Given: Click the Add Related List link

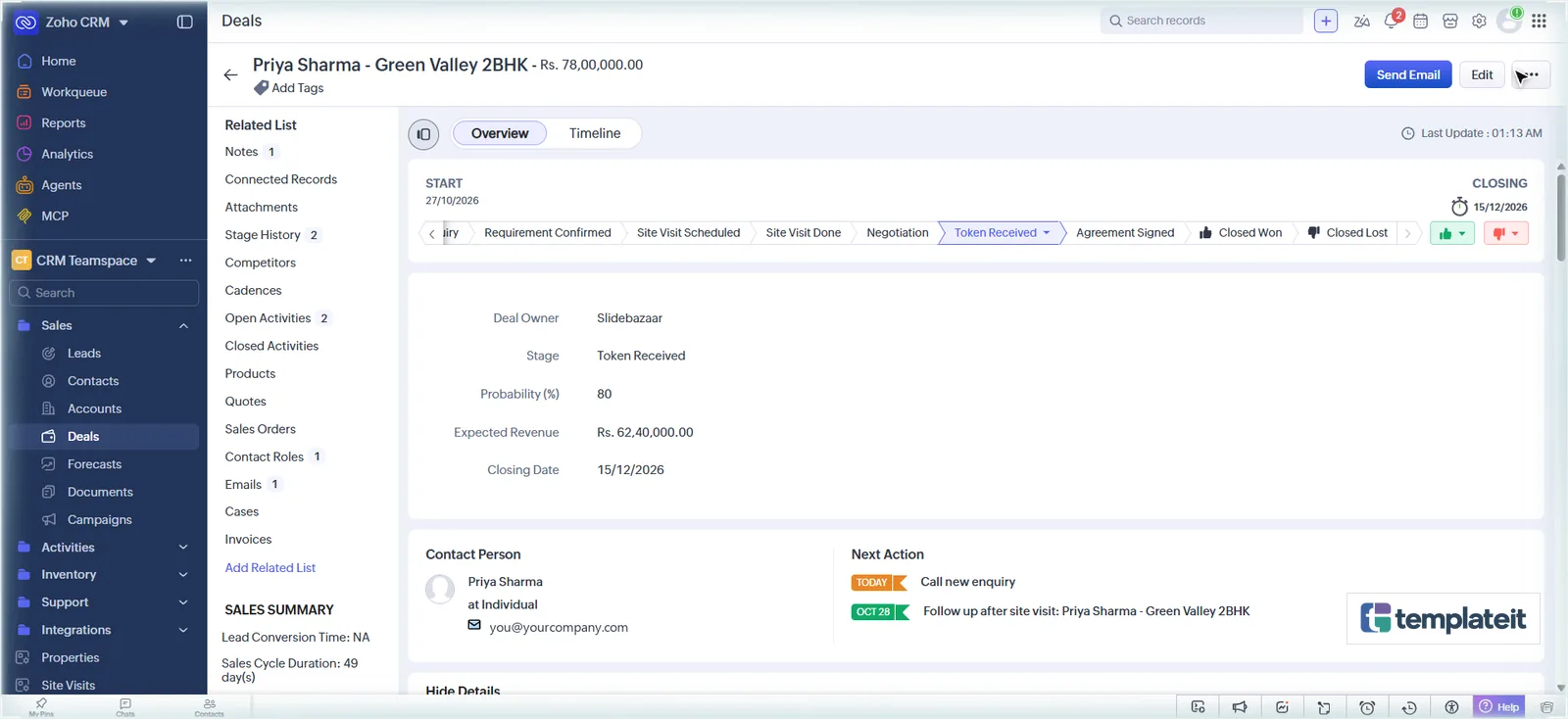Looking at the screenshot, I should click(270, 568).
